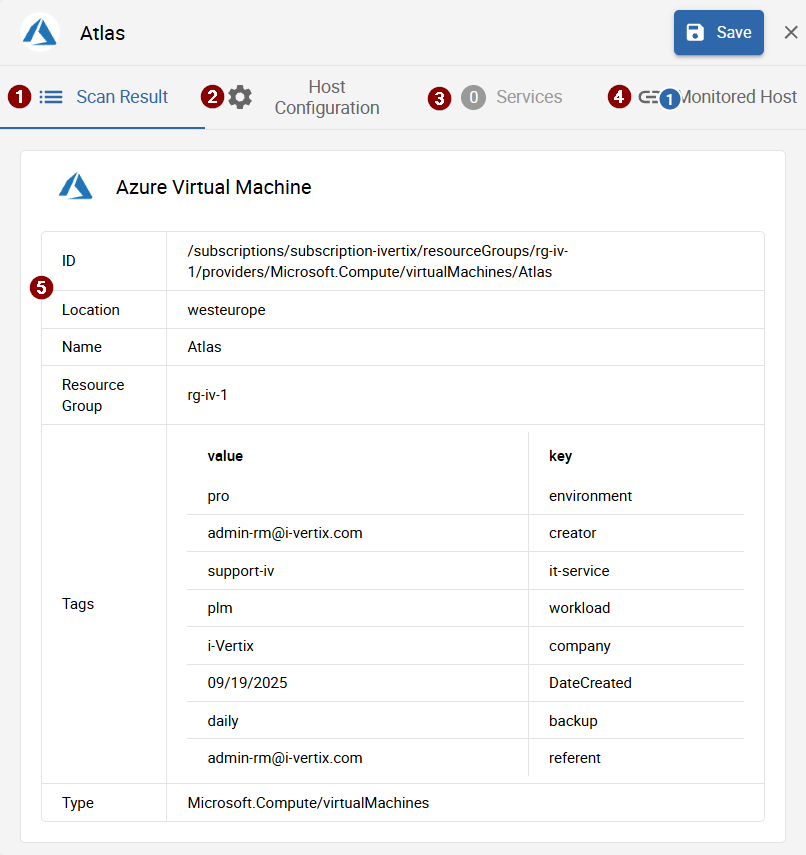Click the Resource Group row label

[x=93, y=395]
